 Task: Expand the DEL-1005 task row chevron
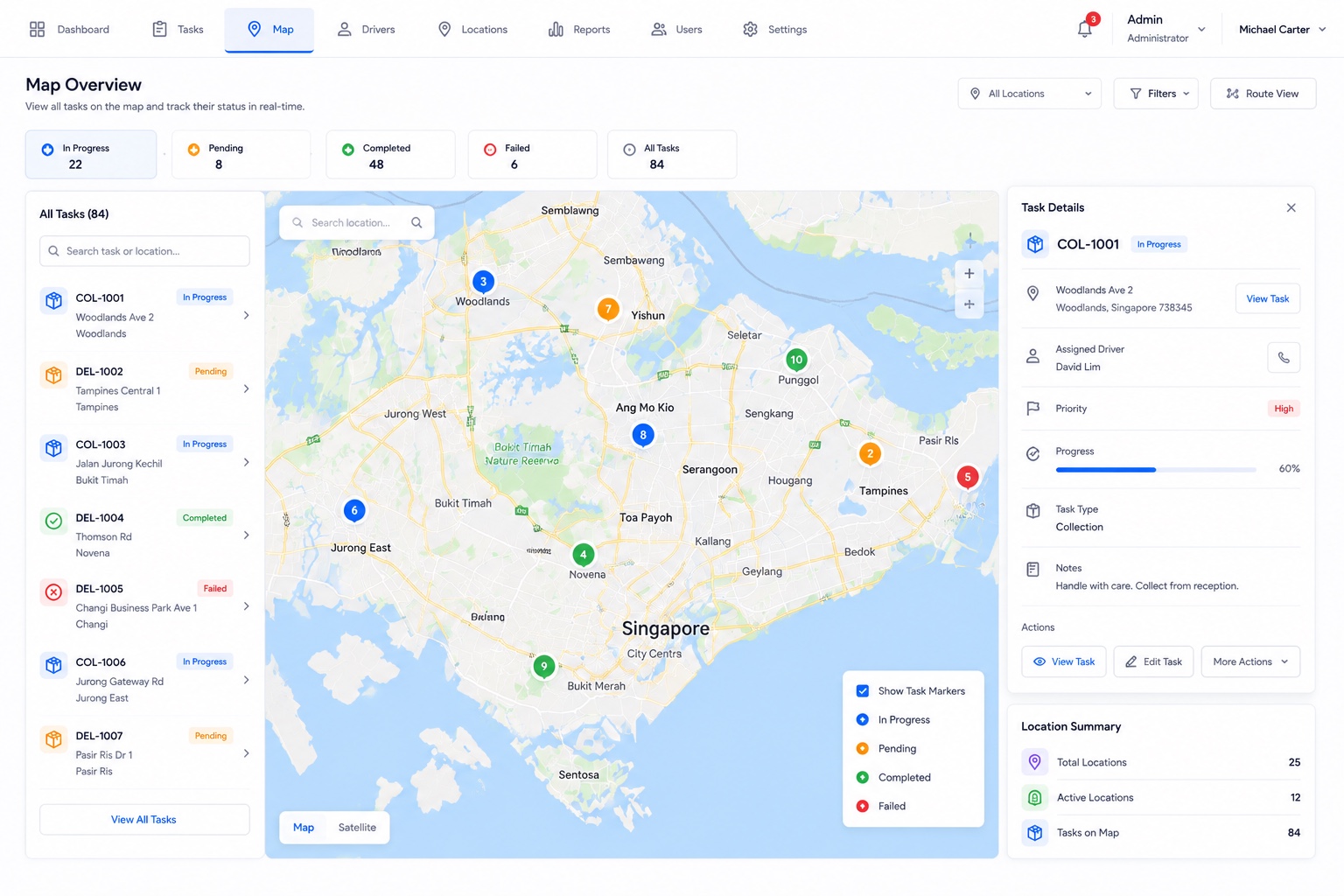[246, 606]
